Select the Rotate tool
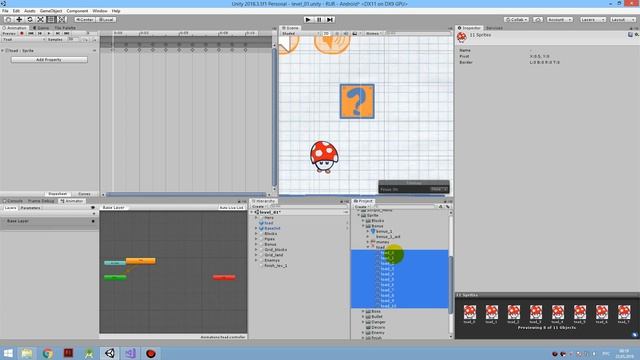This screenshot has height=360, width=640. coord(30,19)
